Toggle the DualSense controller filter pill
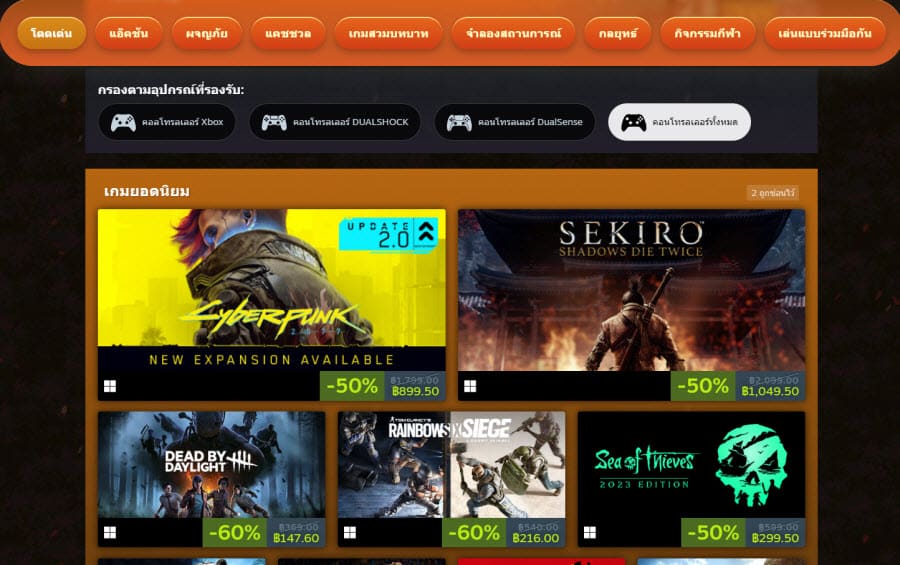This screenshot has width=900, height=565. (x=514, y=122)
